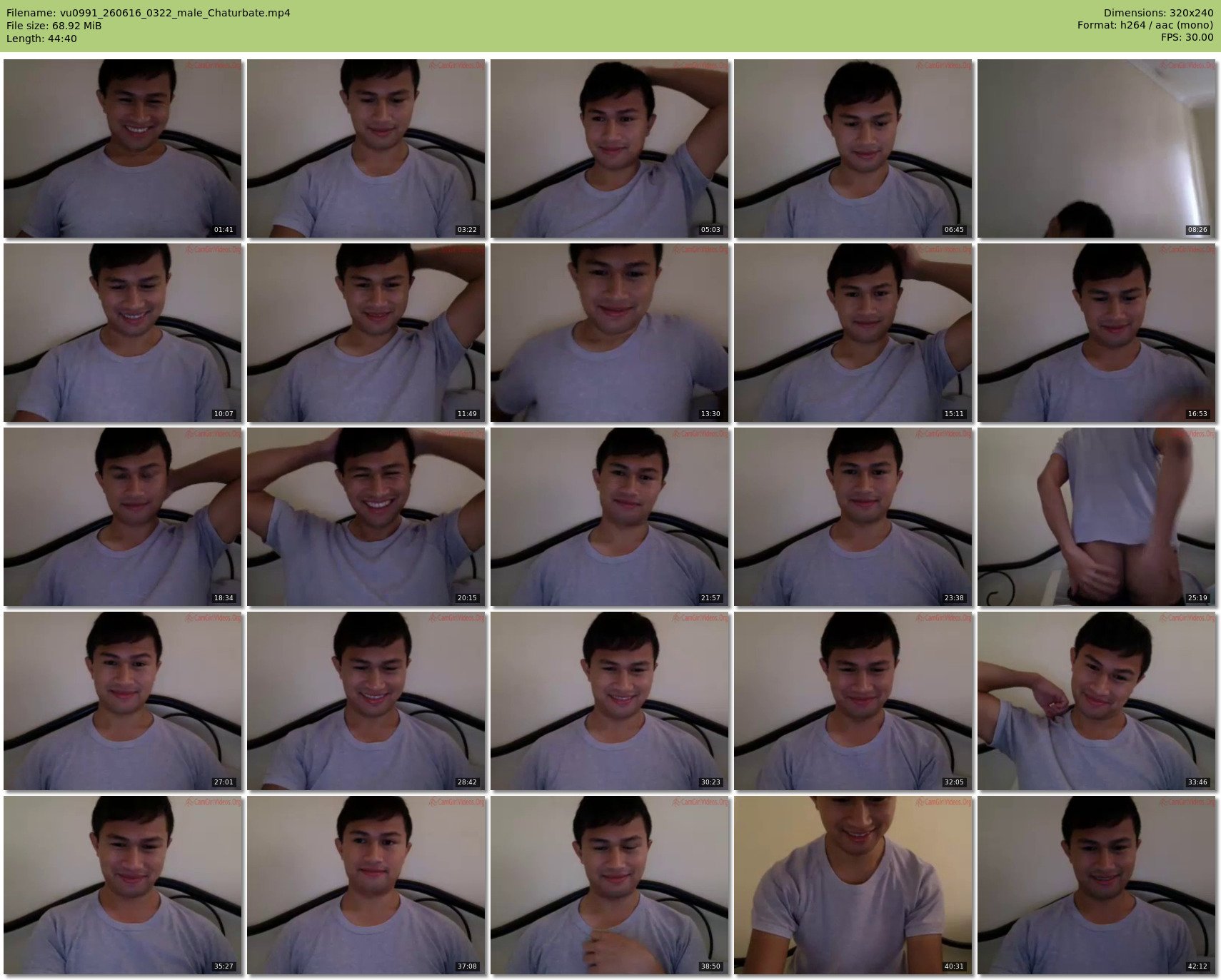Choose the thumbnail with timestamp 16:53
This screenshot has height=980, width=1221.
click(x=1097, y=333)
